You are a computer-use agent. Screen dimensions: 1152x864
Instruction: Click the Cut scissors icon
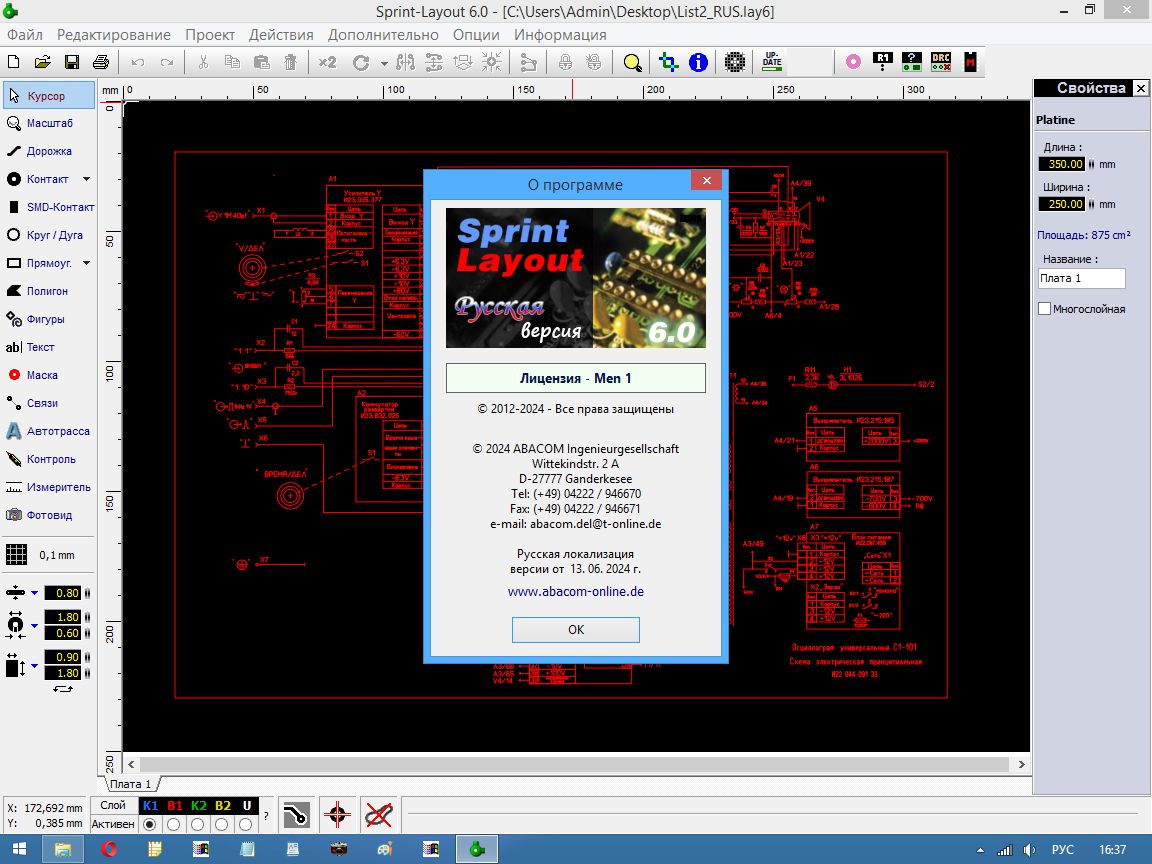pyautogui.click(x=204, y=62)
